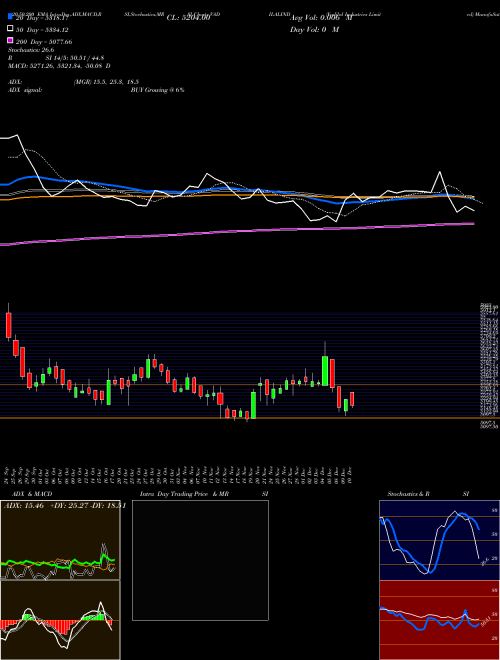500x660 pixels.
Task: Select the '200 Day - 5077.66' legend text
Action: 44,42
